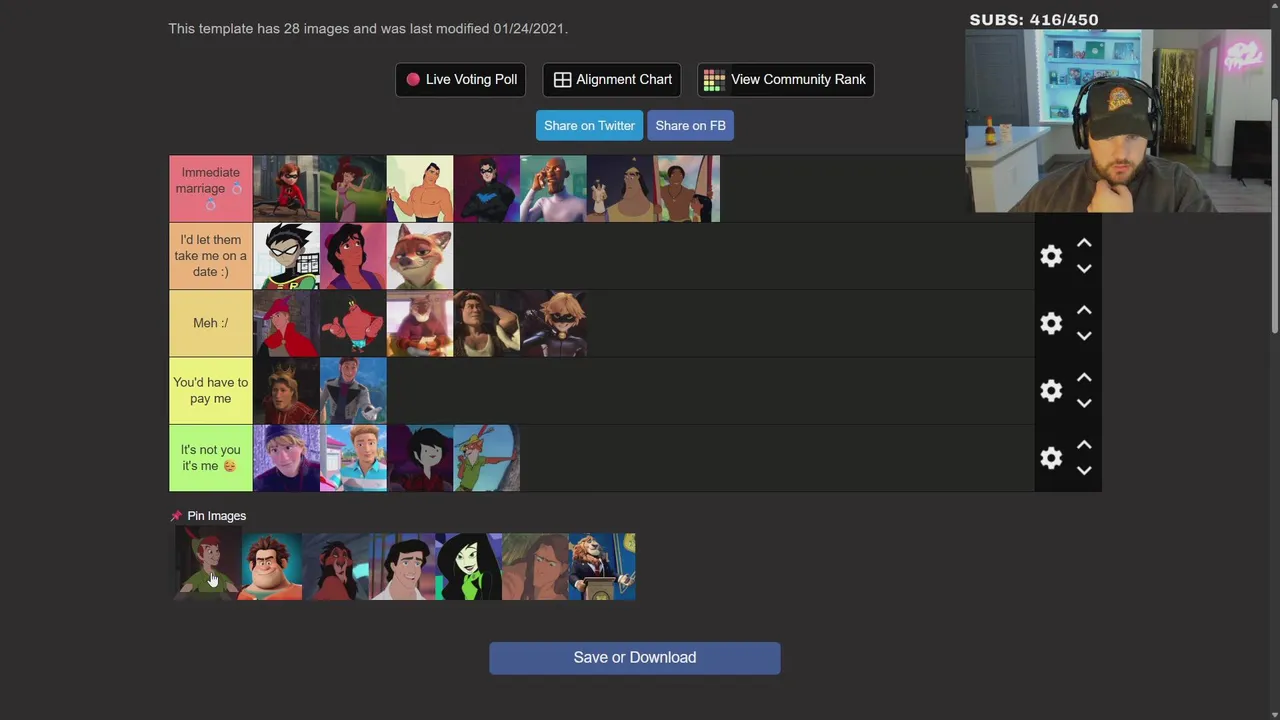Pick the cat in purple sweater image
1280x720 pixels.
point(420,323)
